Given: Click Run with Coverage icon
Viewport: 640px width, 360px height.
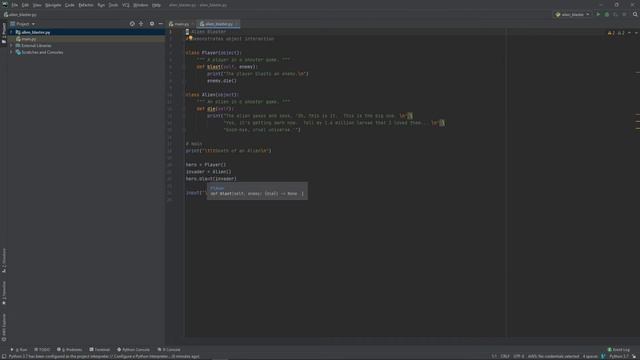Looking at the screenshot, I should point(616,15).
